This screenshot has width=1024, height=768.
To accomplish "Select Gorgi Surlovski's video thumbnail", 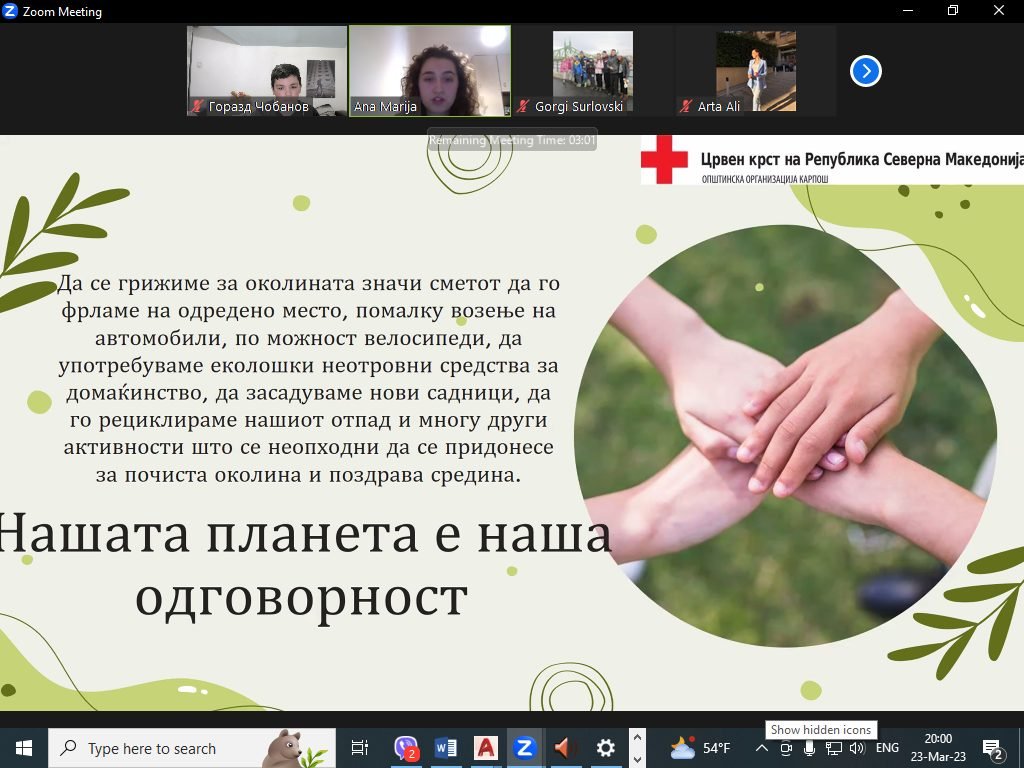I will [x=592, y=70].
